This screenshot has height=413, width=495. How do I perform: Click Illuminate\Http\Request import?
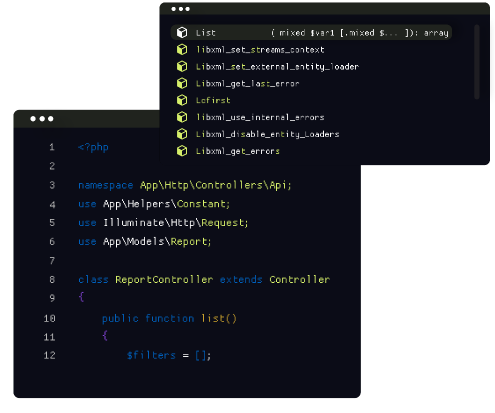coord(176,223)
